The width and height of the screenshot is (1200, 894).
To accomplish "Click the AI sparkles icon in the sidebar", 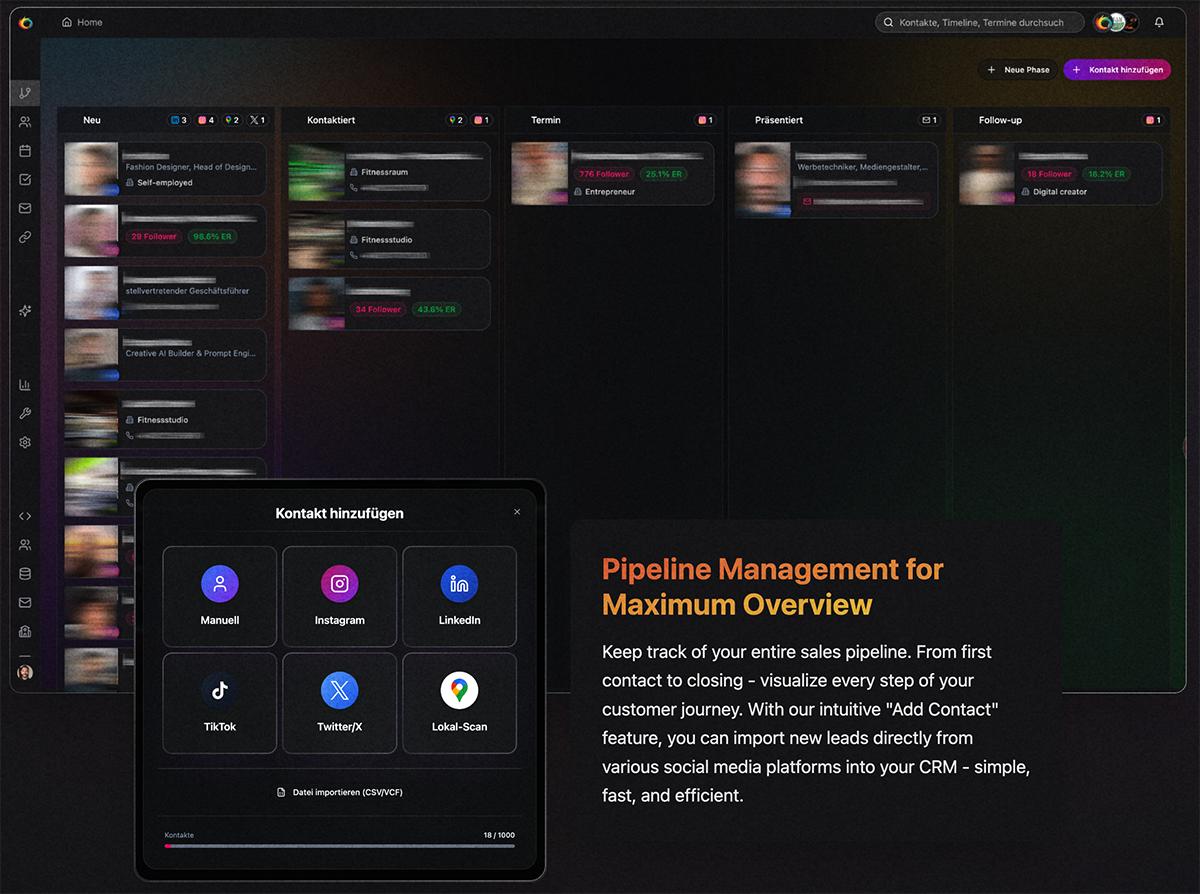I will 25,311.
